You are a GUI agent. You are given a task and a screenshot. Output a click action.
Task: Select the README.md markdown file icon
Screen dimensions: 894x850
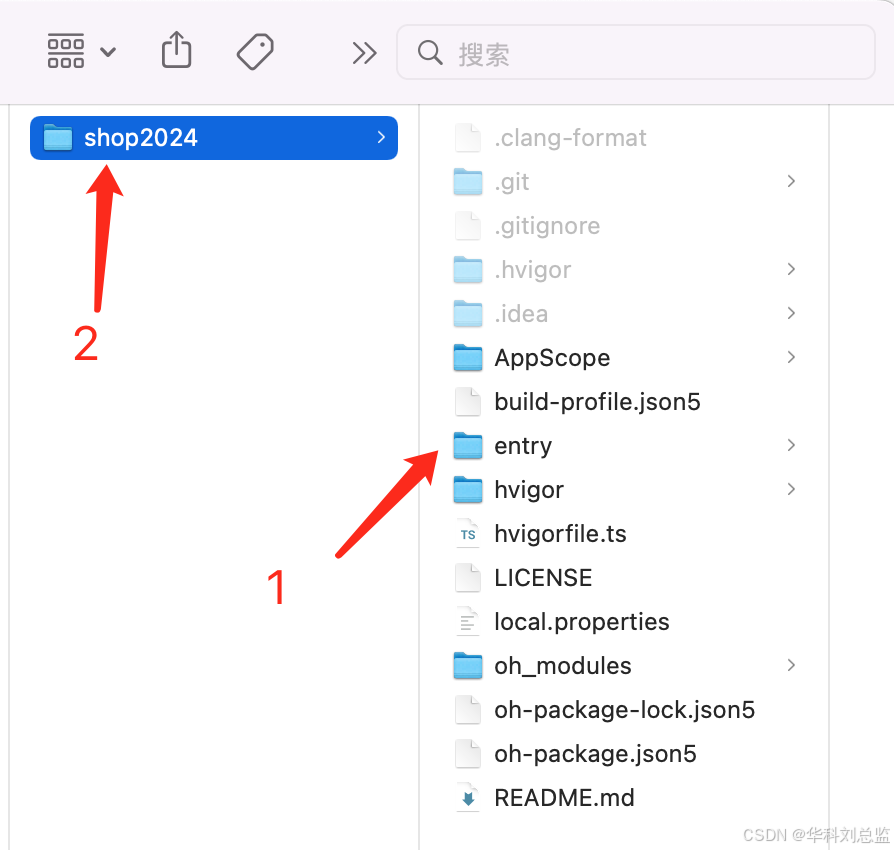pos(468,798)
